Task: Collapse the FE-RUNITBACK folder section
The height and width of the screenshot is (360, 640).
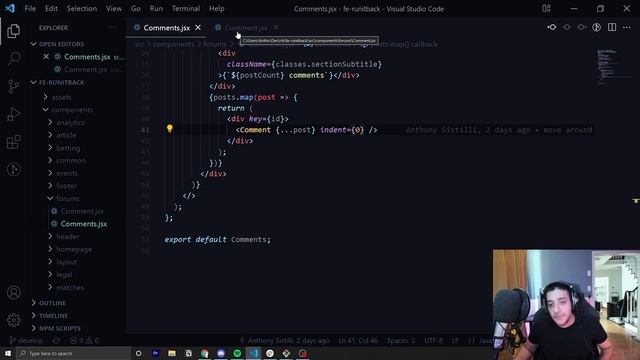Action: 62,82
